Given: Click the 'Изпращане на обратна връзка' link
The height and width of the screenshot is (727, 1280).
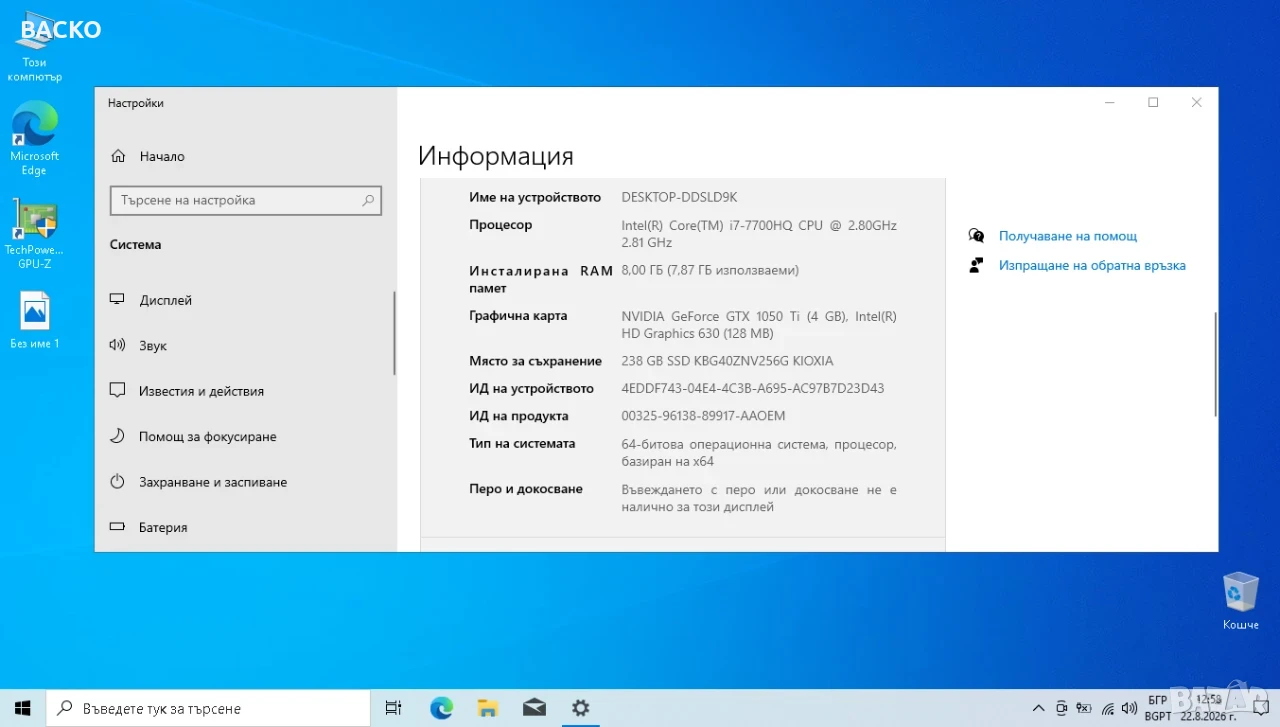Looking at the screenshot, I should pos(1092,266).
